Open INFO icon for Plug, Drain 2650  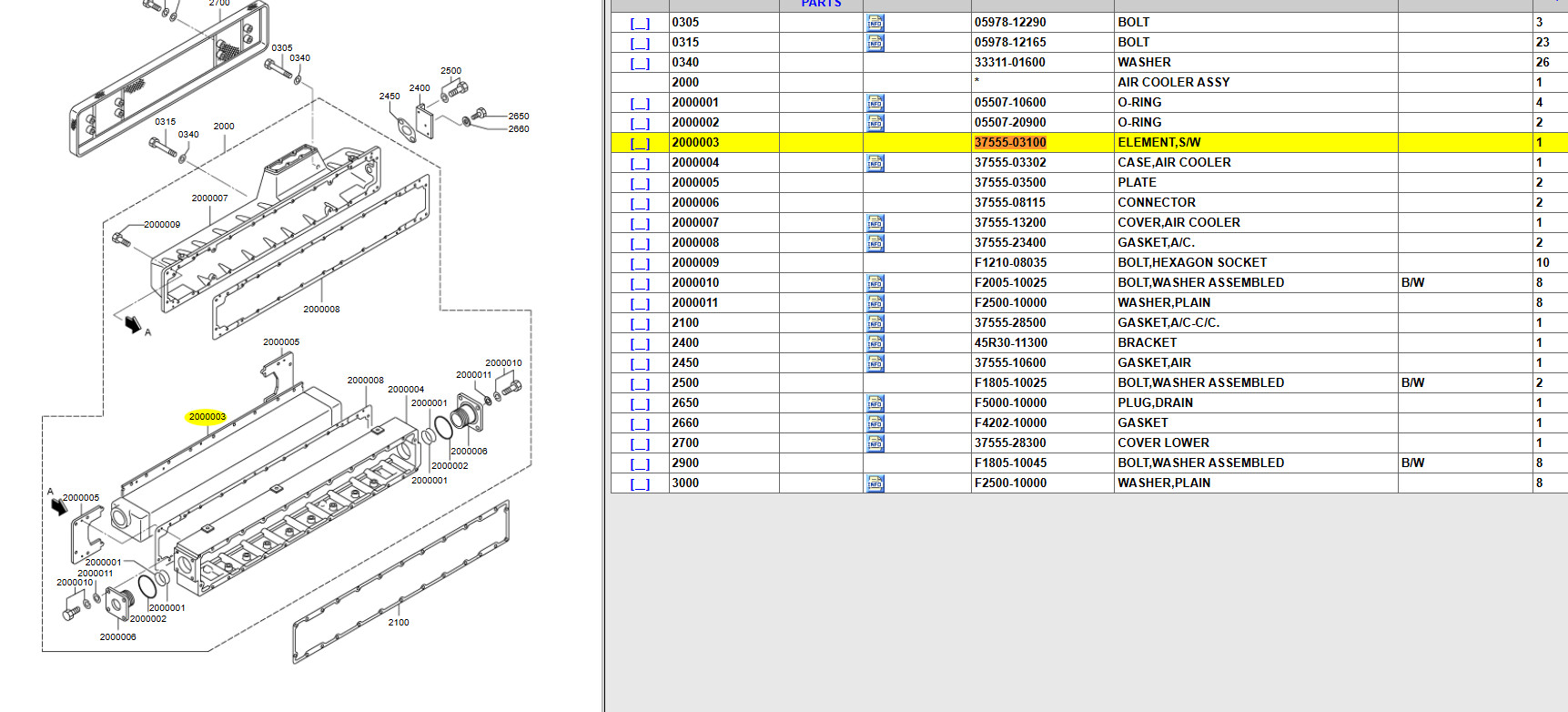pos(875,403)
